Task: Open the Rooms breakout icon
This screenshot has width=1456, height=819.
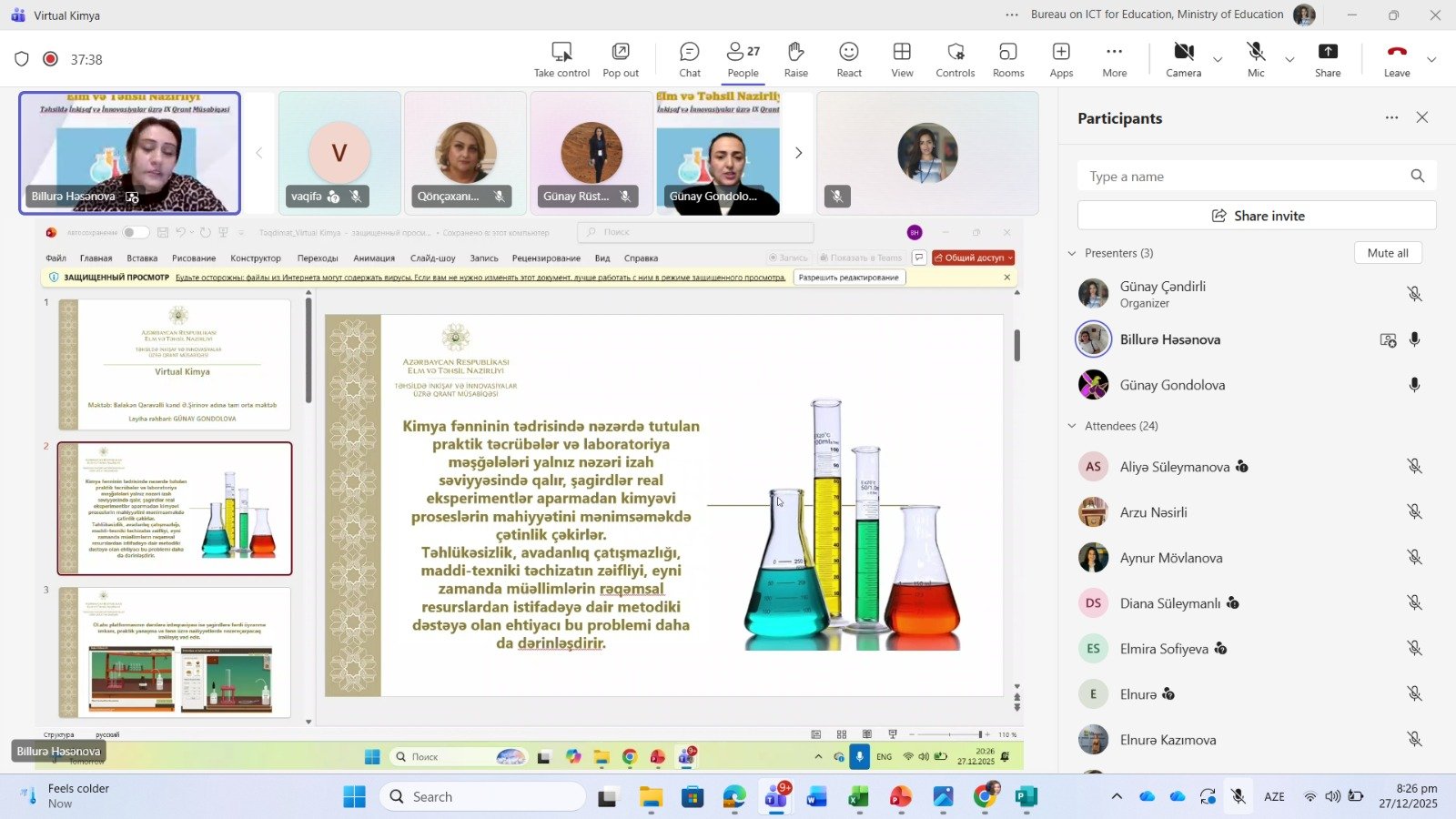Action: (1007, 59)
